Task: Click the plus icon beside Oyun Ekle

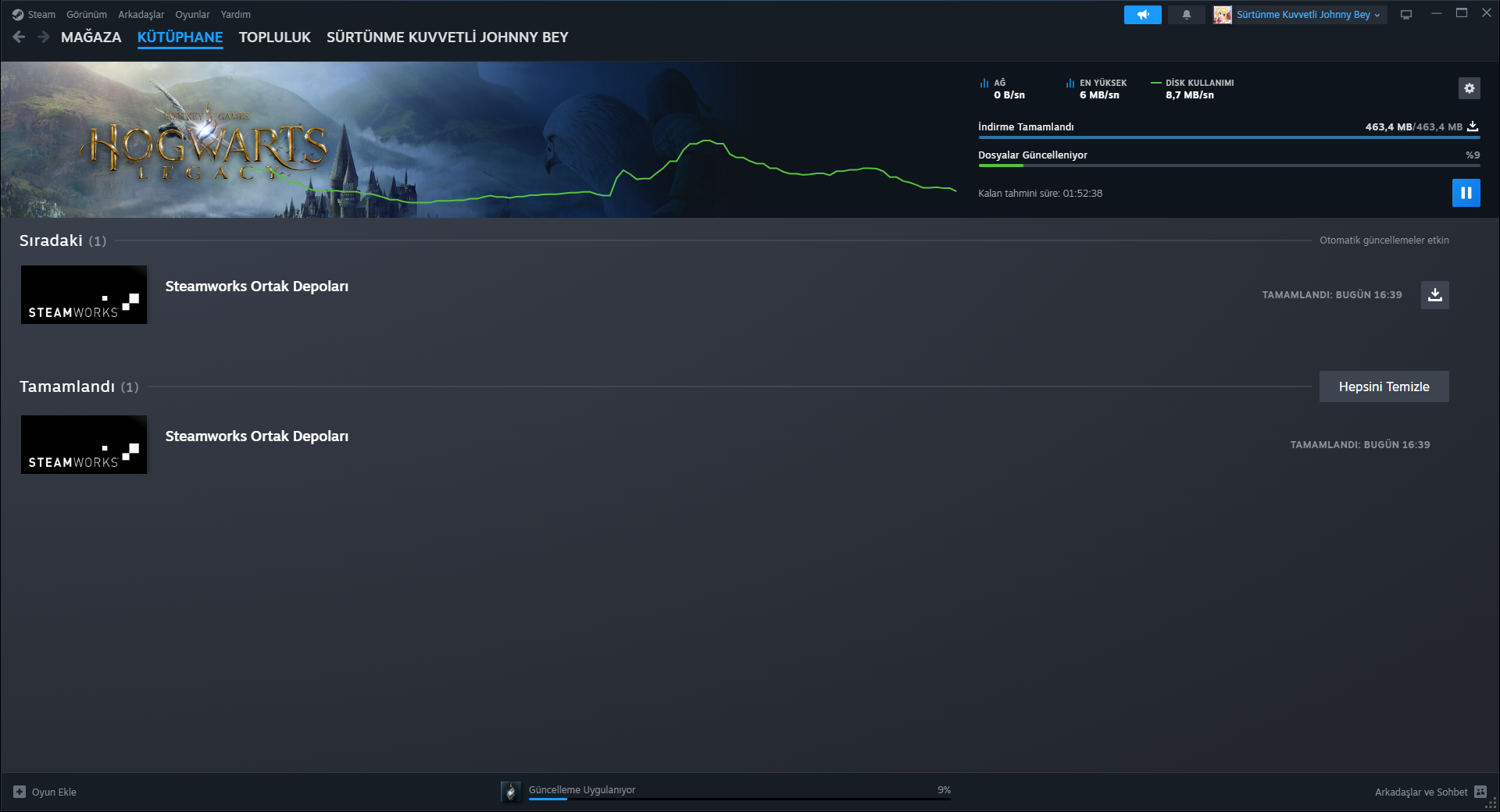Action: pyautogui.click(x=20, y=792)
